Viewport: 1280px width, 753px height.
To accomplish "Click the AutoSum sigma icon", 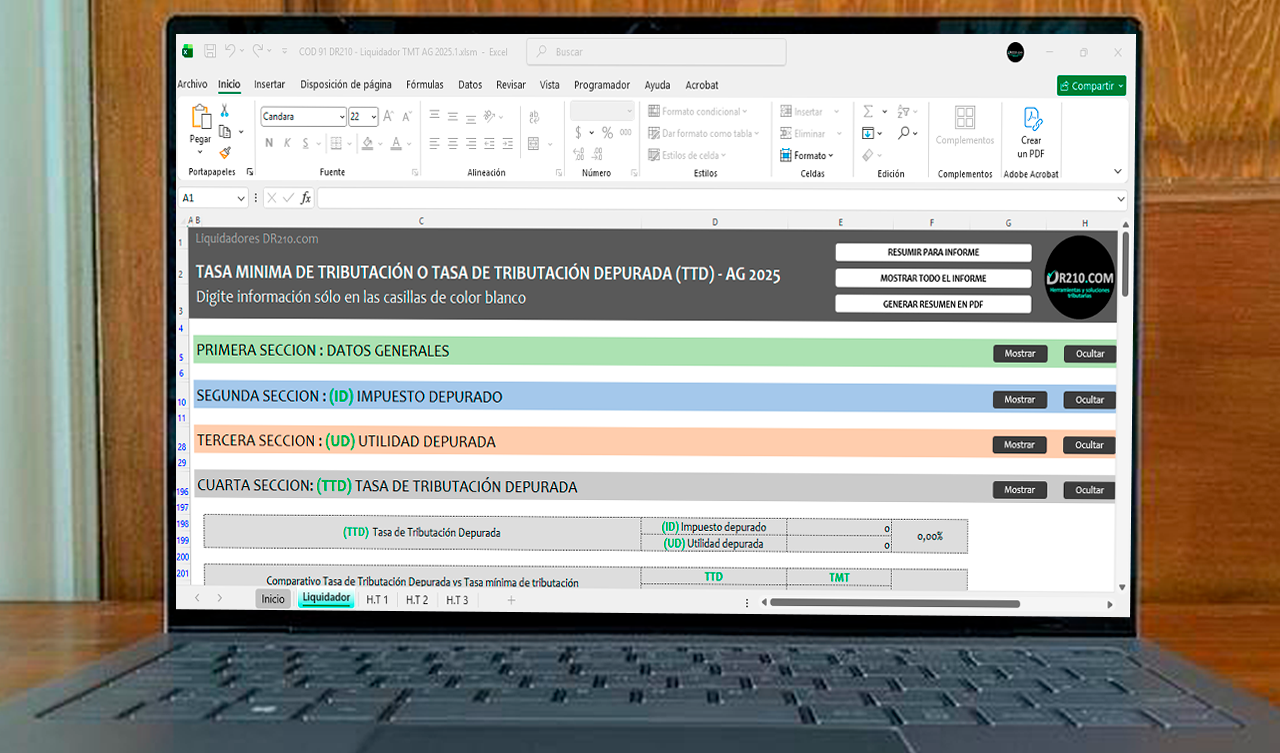I will pyautogui.click(x=868, y=112).
